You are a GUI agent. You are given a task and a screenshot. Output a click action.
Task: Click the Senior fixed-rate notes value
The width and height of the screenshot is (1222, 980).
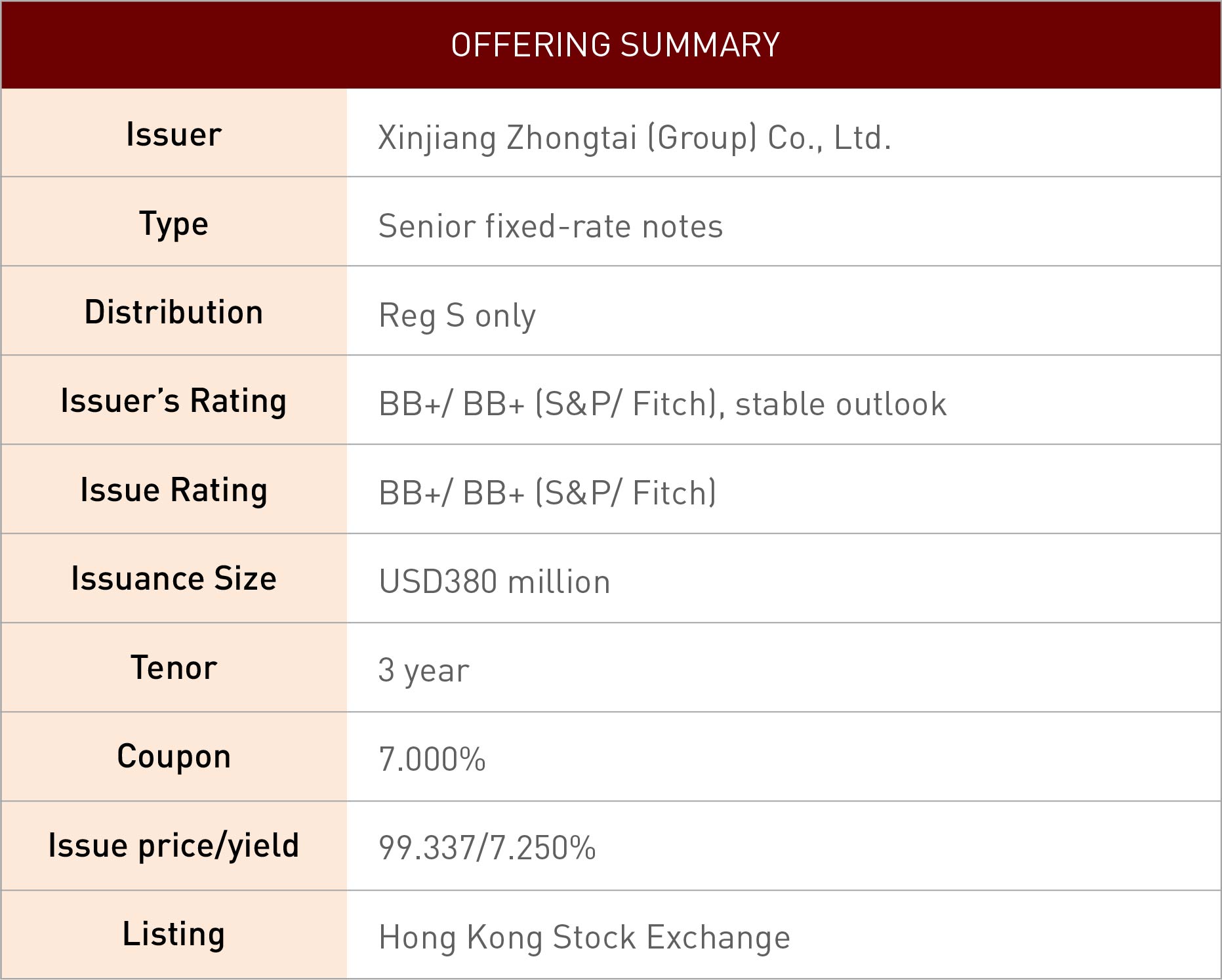tap(550, 227)
